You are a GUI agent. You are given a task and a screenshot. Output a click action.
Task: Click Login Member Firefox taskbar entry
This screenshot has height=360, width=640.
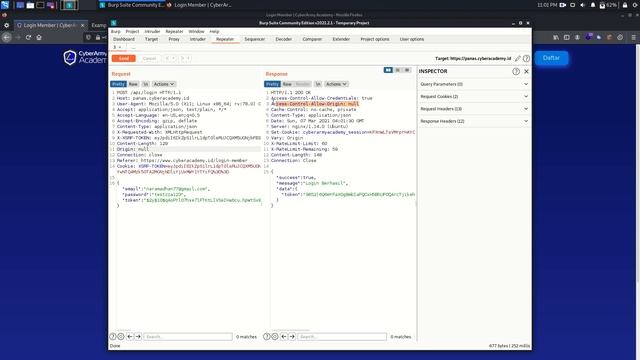point(199,5)
